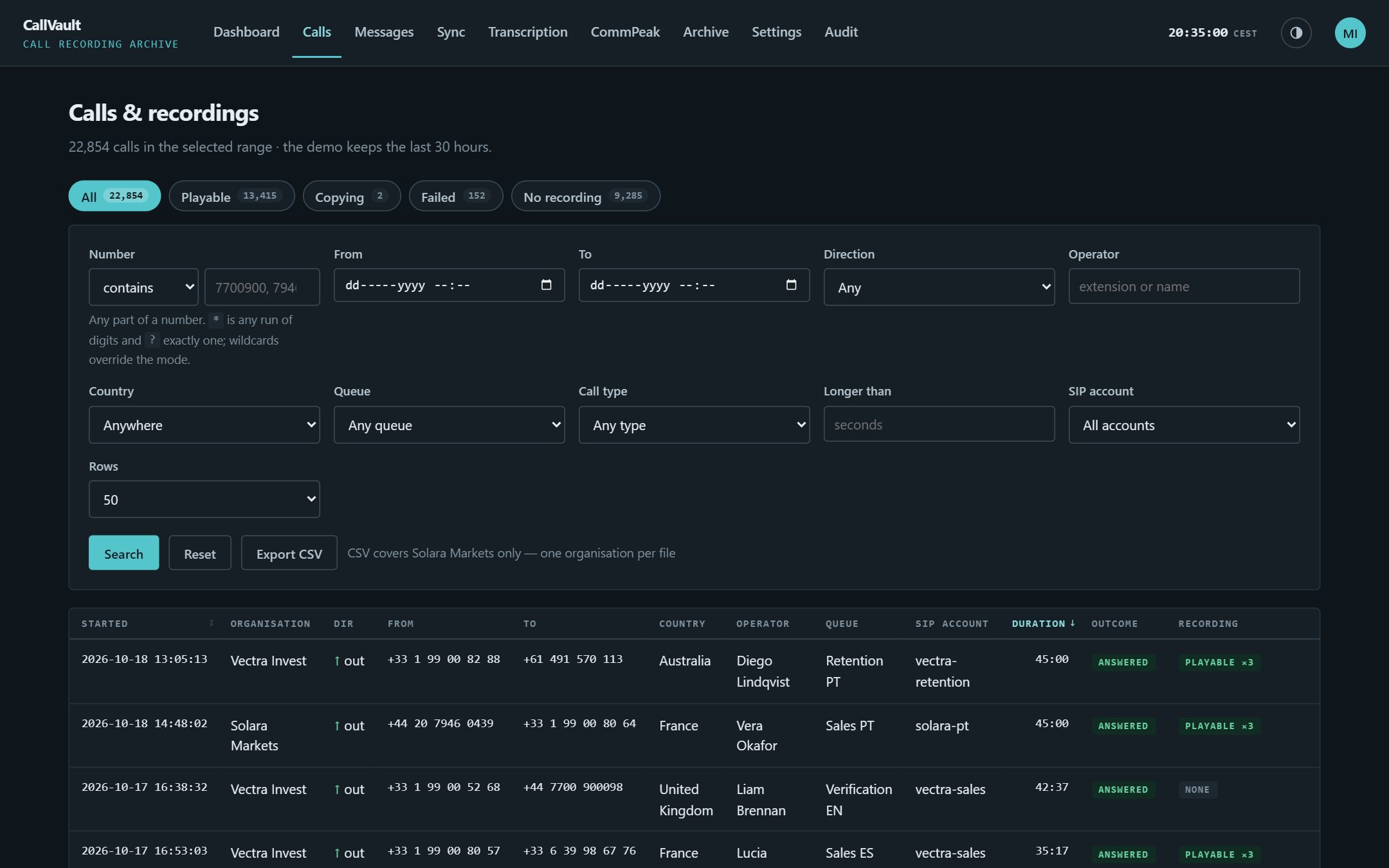The width and height of the screenshot is (1389, 868).
Task: Open the Audit tab
Action: [x=841, y=32]
